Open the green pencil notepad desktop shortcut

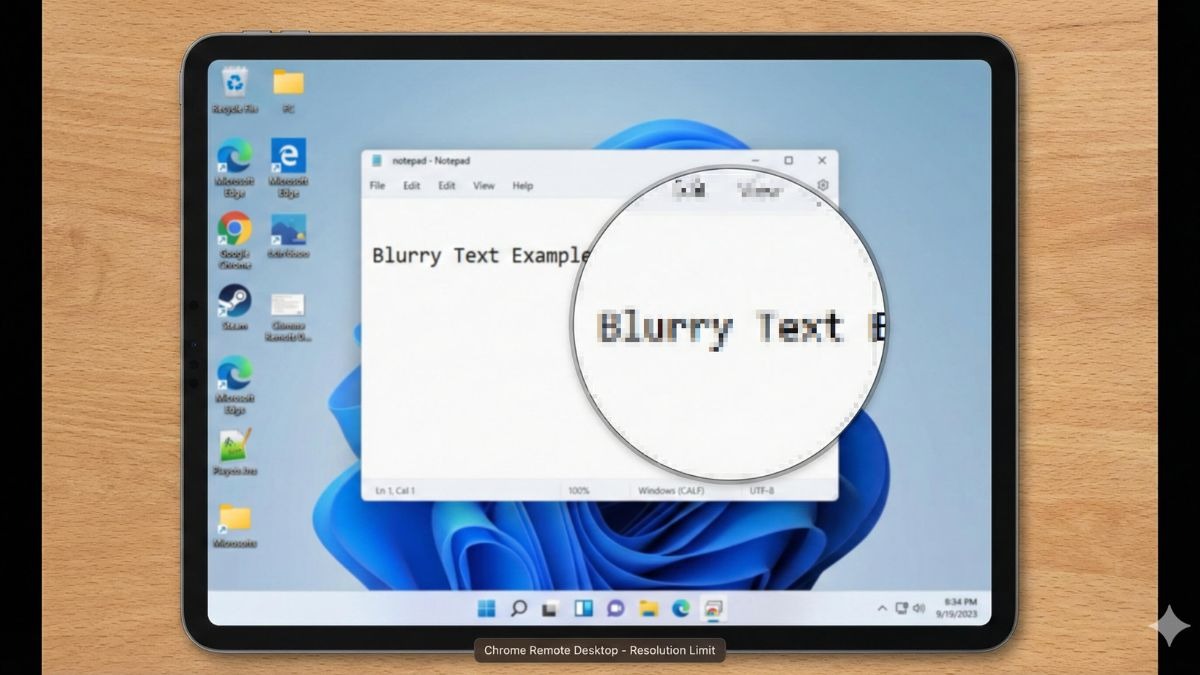tap(234, 446)
